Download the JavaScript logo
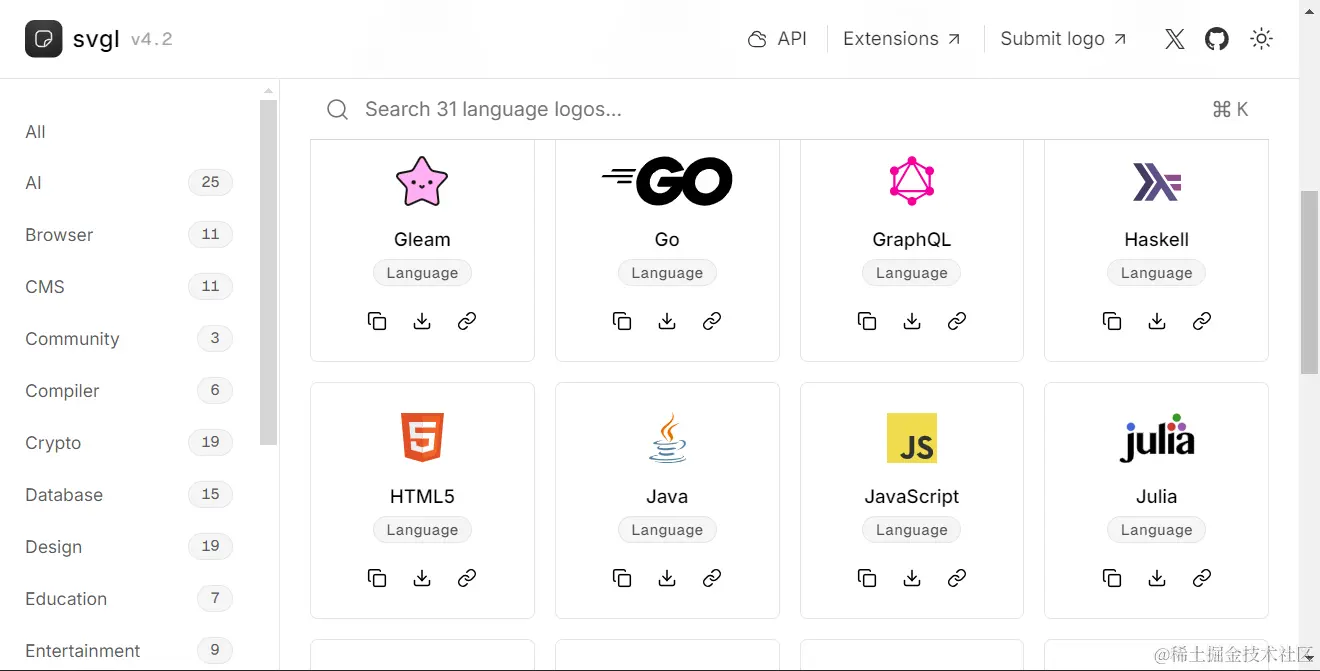 (912, 578)
